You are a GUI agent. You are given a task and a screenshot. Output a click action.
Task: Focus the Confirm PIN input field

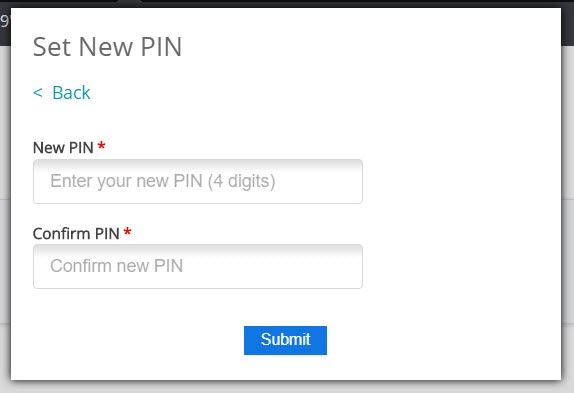pyautogui.click(x=198, y=266)
